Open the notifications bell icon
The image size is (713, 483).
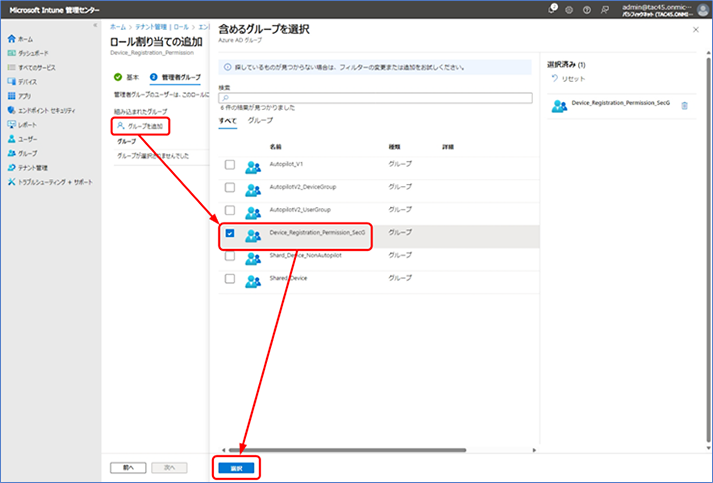point(552,9)
